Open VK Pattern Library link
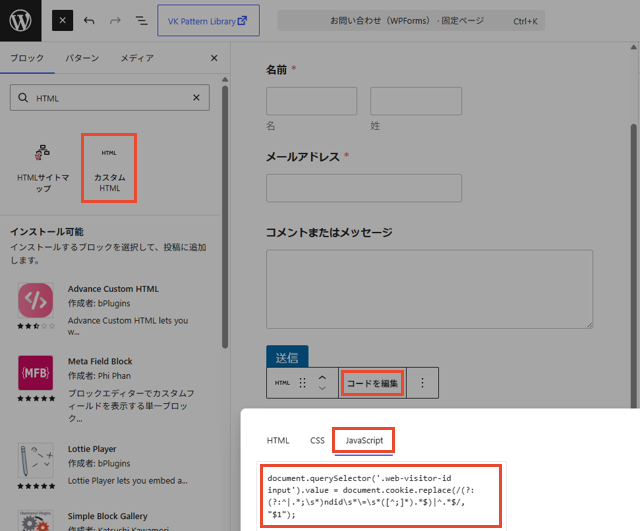640x531 pixels. (x=208, y=20)
